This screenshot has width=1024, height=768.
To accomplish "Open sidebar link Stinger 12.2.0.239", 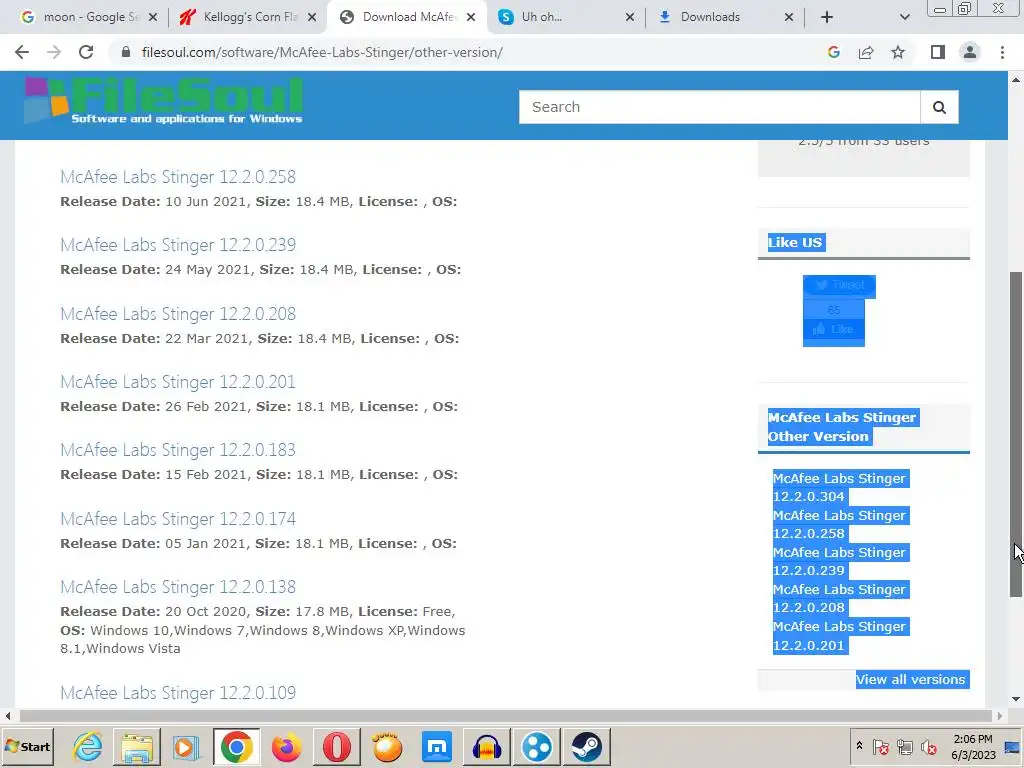I will 840,562.
